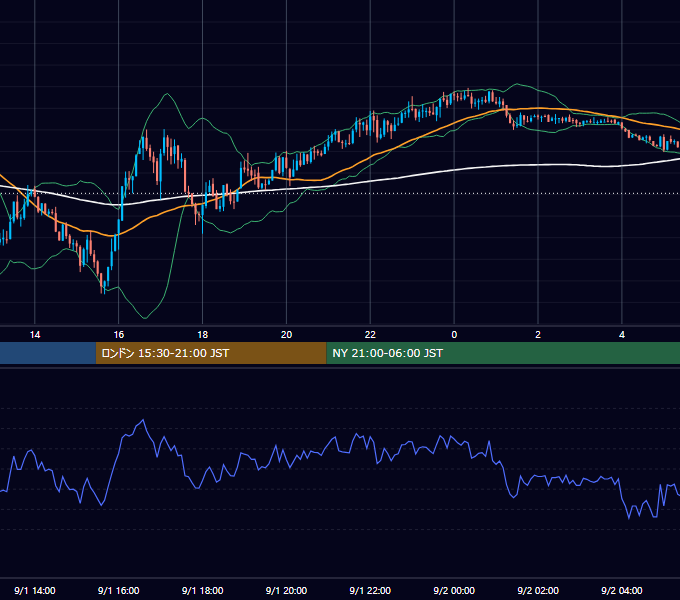This screenshot has height=600, width=680.
Task: Click the ロンドン 15:30-21:00 JST session bar
Action: pos(211,353)
